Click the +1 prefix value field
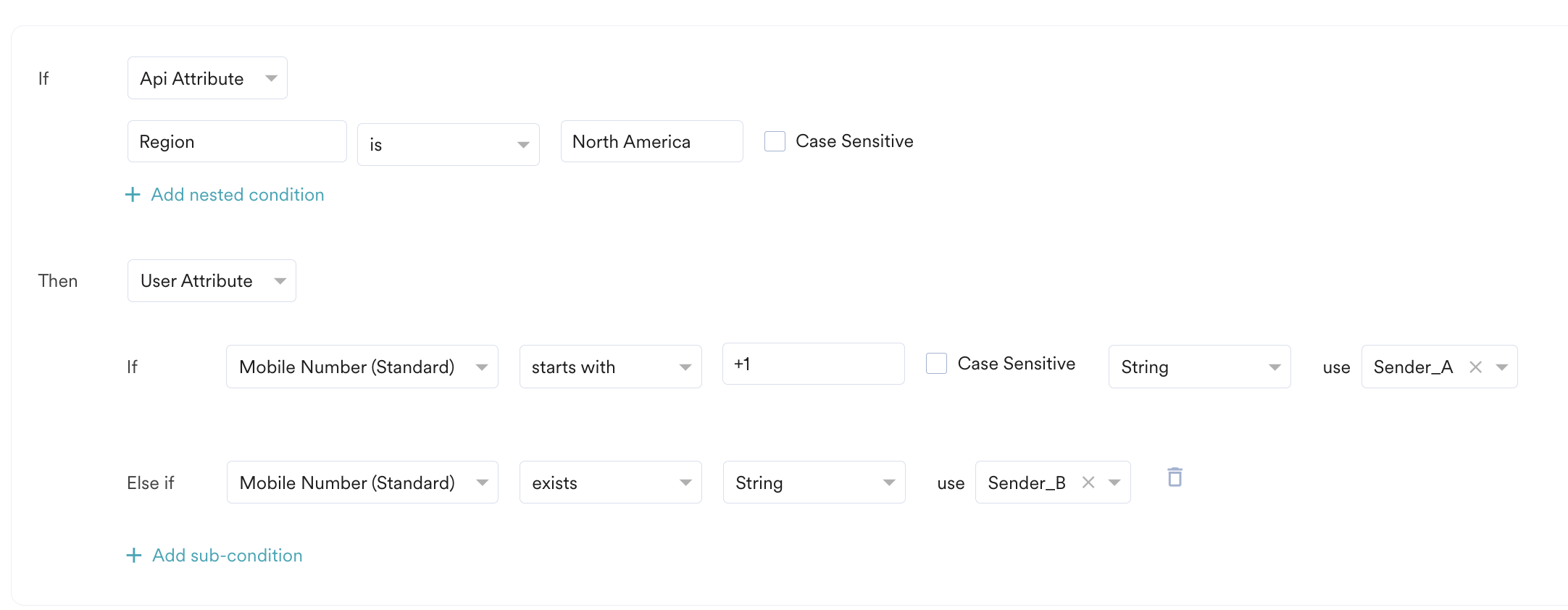 (813, 364)
